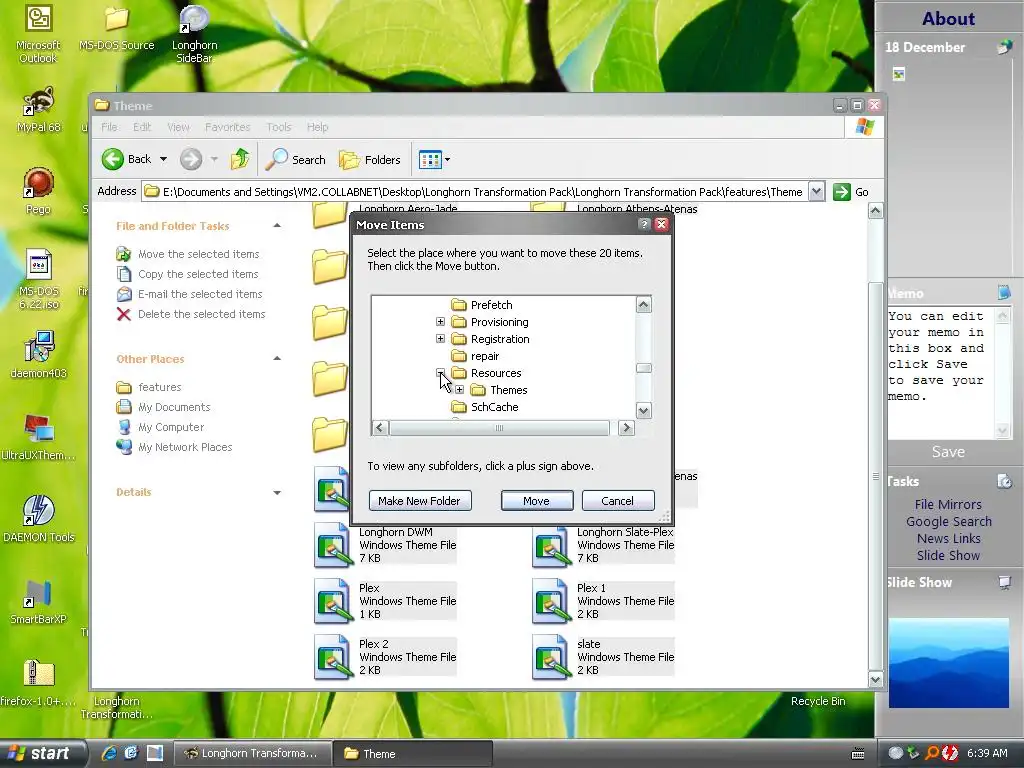Collapse the File and Folder Tasks section

click(277, 226)
